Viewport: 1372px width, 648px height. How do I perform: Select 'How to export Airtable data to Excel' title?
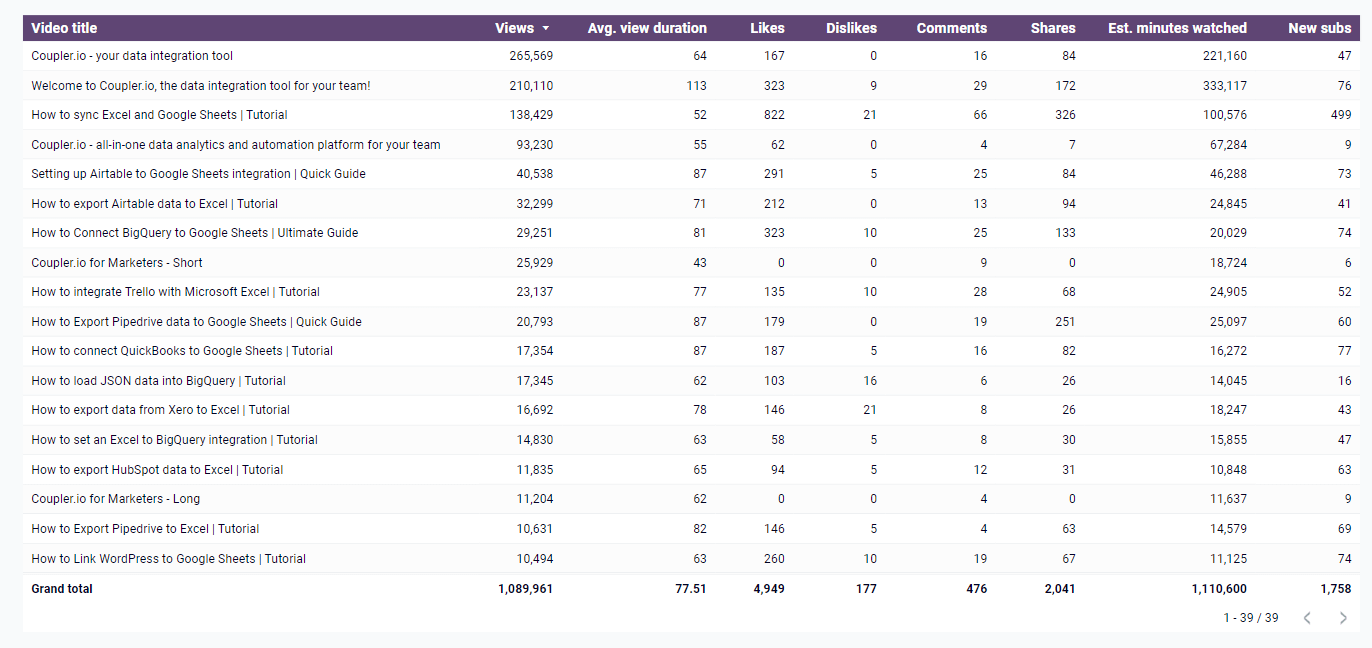(x=155, y=204)
